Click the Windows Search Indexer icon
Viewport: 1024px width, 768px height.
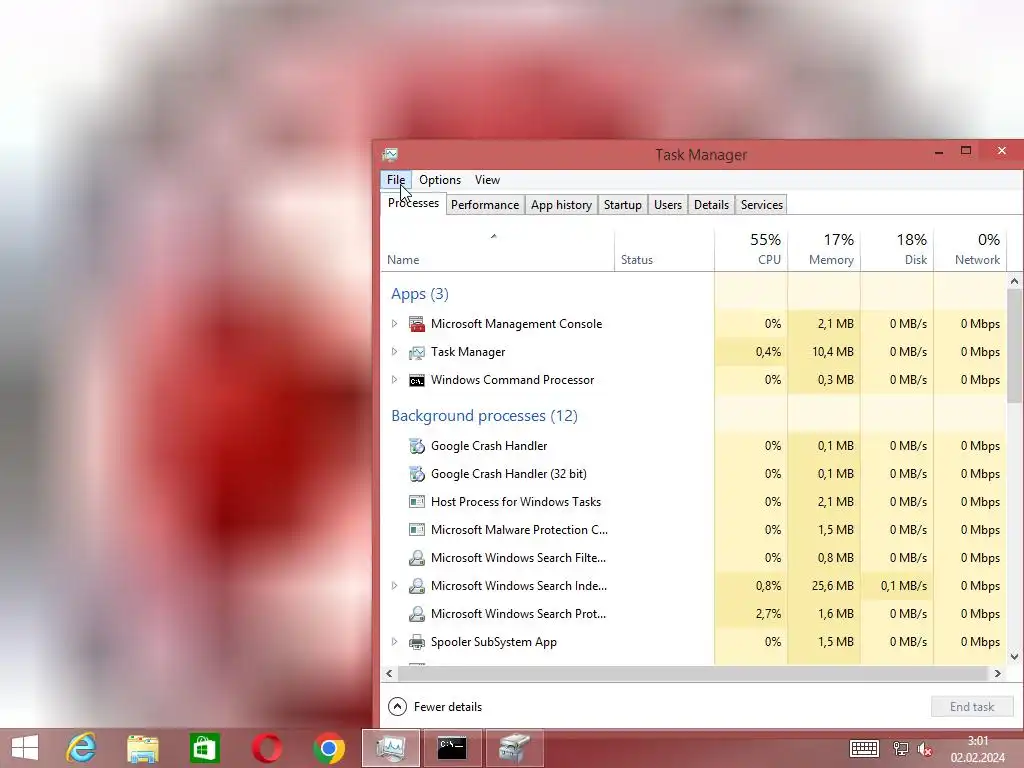[x=417, y=586]
